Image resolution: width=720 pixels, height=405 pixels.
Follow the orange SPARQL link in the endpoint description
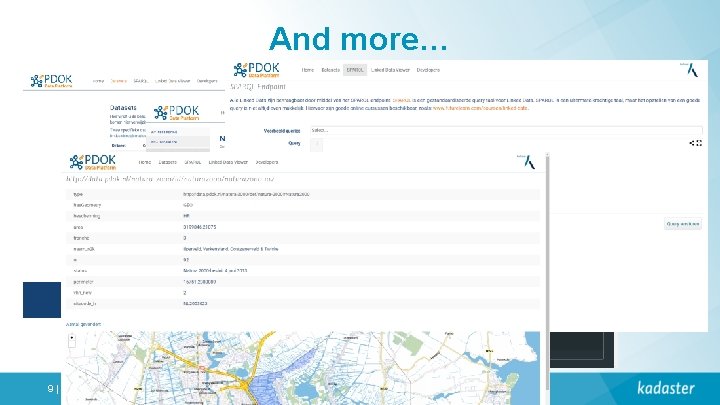click(x=401, y=100)
